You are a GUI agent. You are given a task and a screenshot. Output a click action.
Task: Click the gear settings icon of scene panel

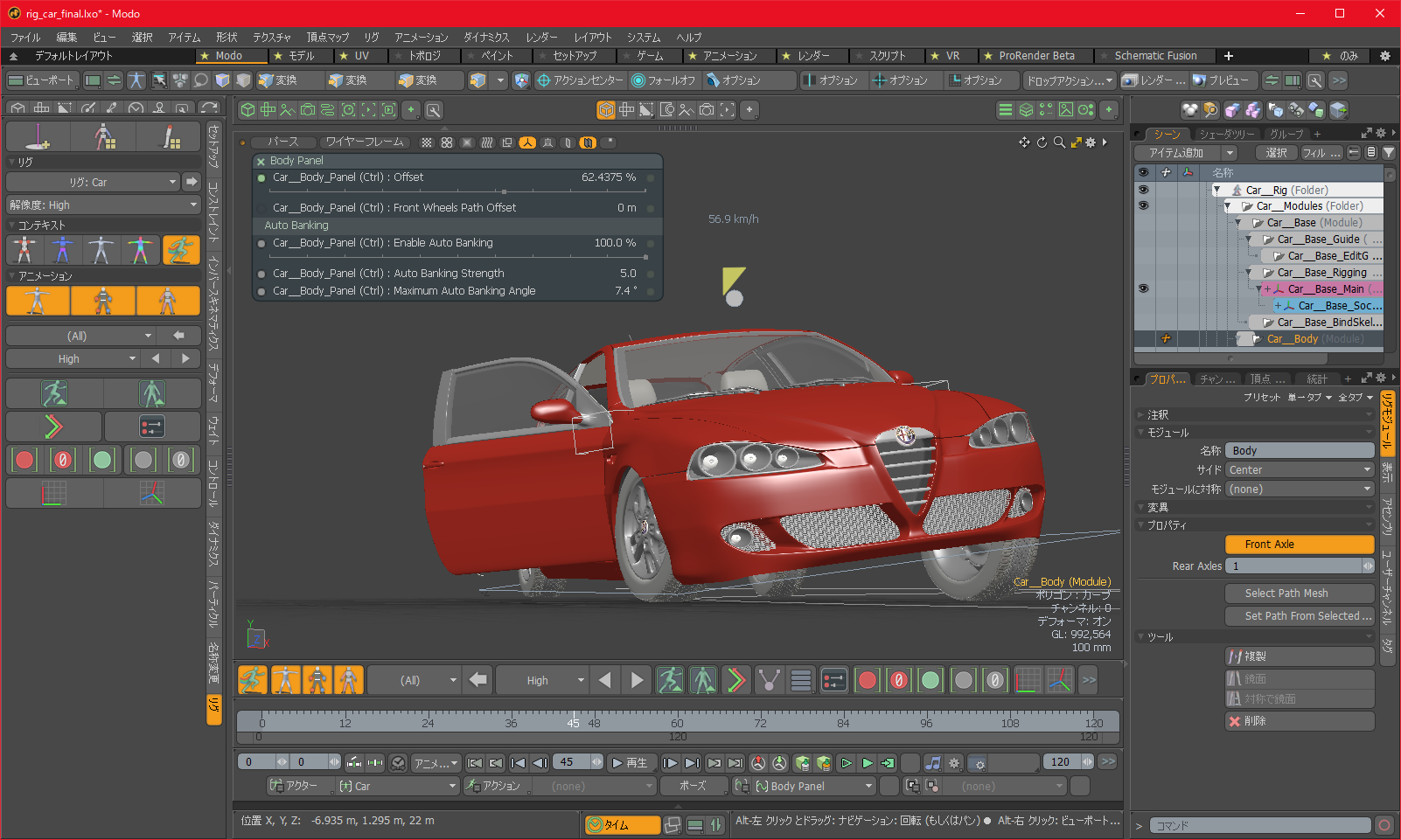1381,133
